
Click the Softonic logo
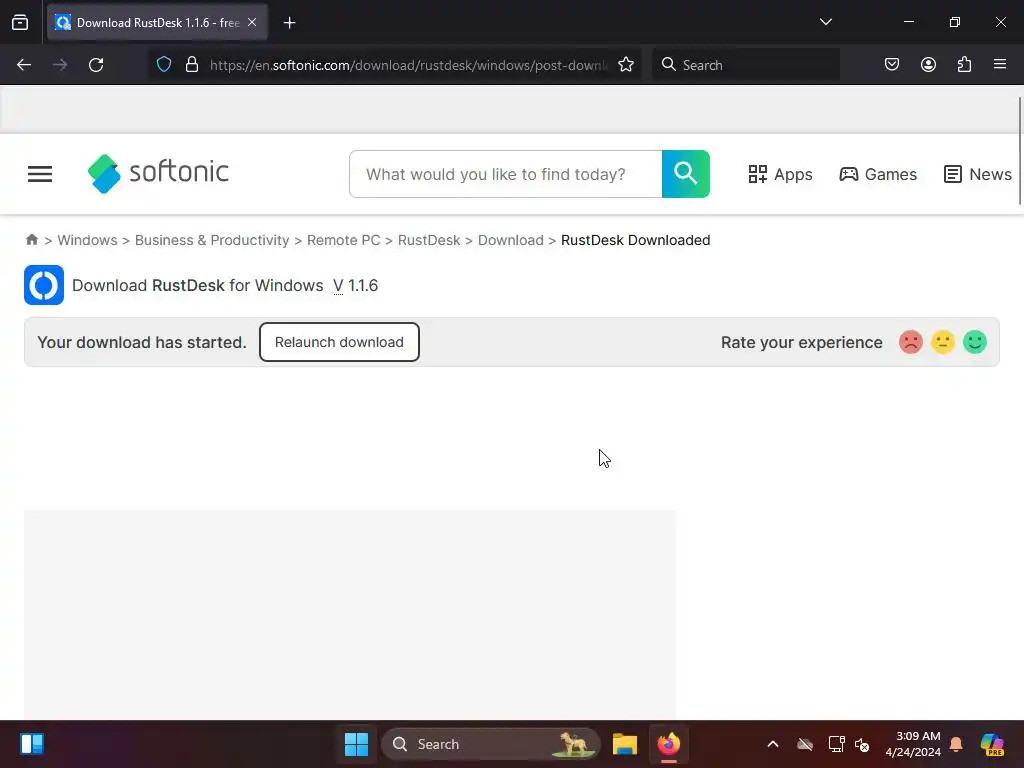click(x=158, y=173)
